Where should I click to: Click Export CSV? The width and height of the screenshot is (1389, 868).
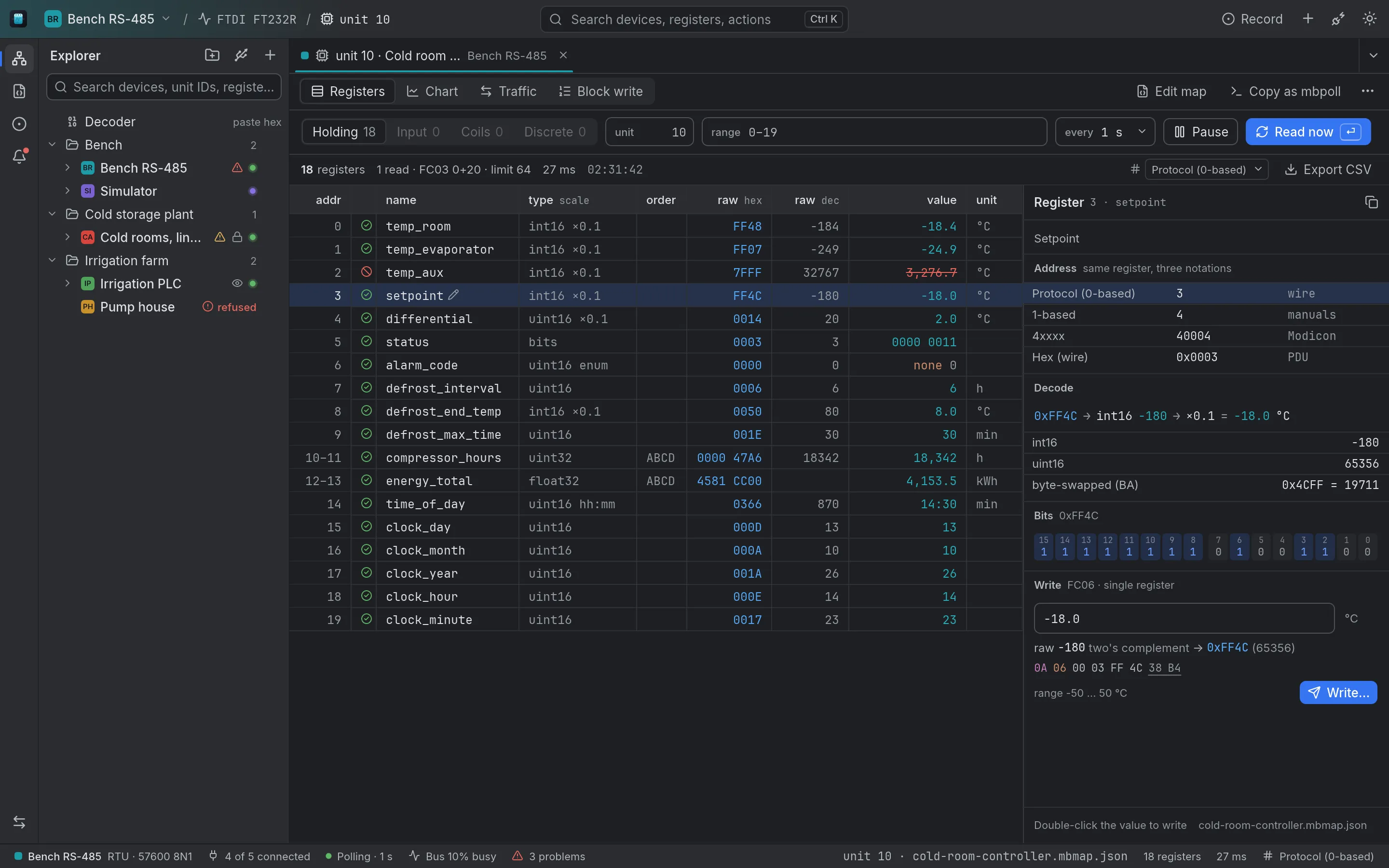(1328, 169)
